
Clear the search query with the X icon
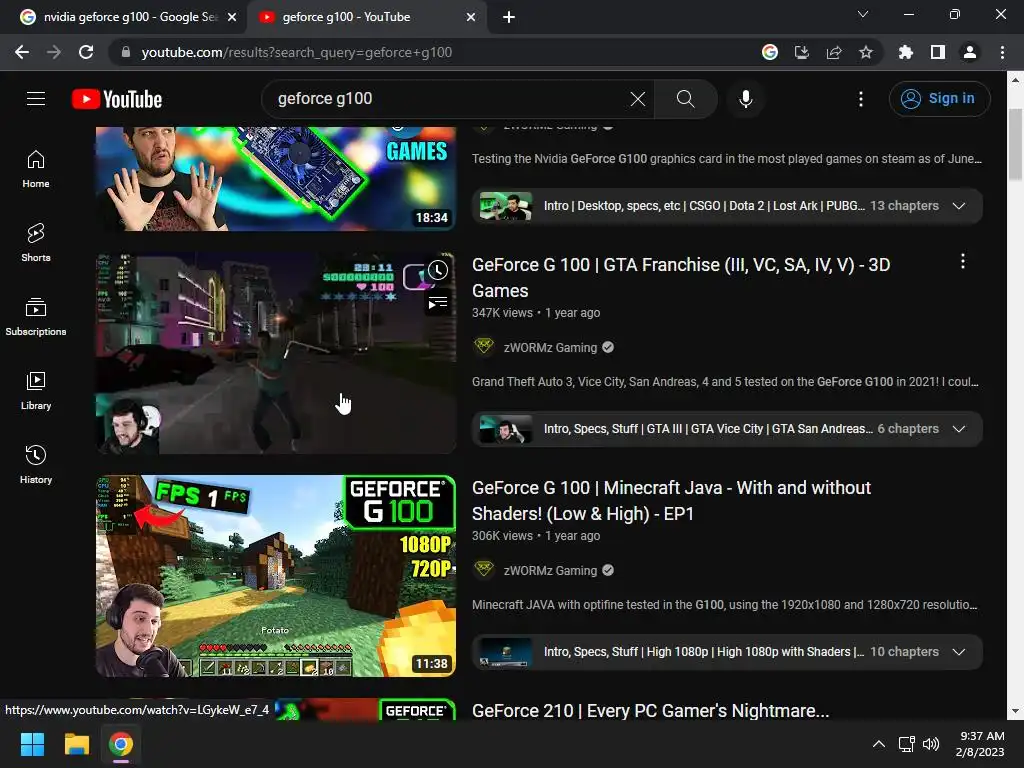click(x=637, y=99)
